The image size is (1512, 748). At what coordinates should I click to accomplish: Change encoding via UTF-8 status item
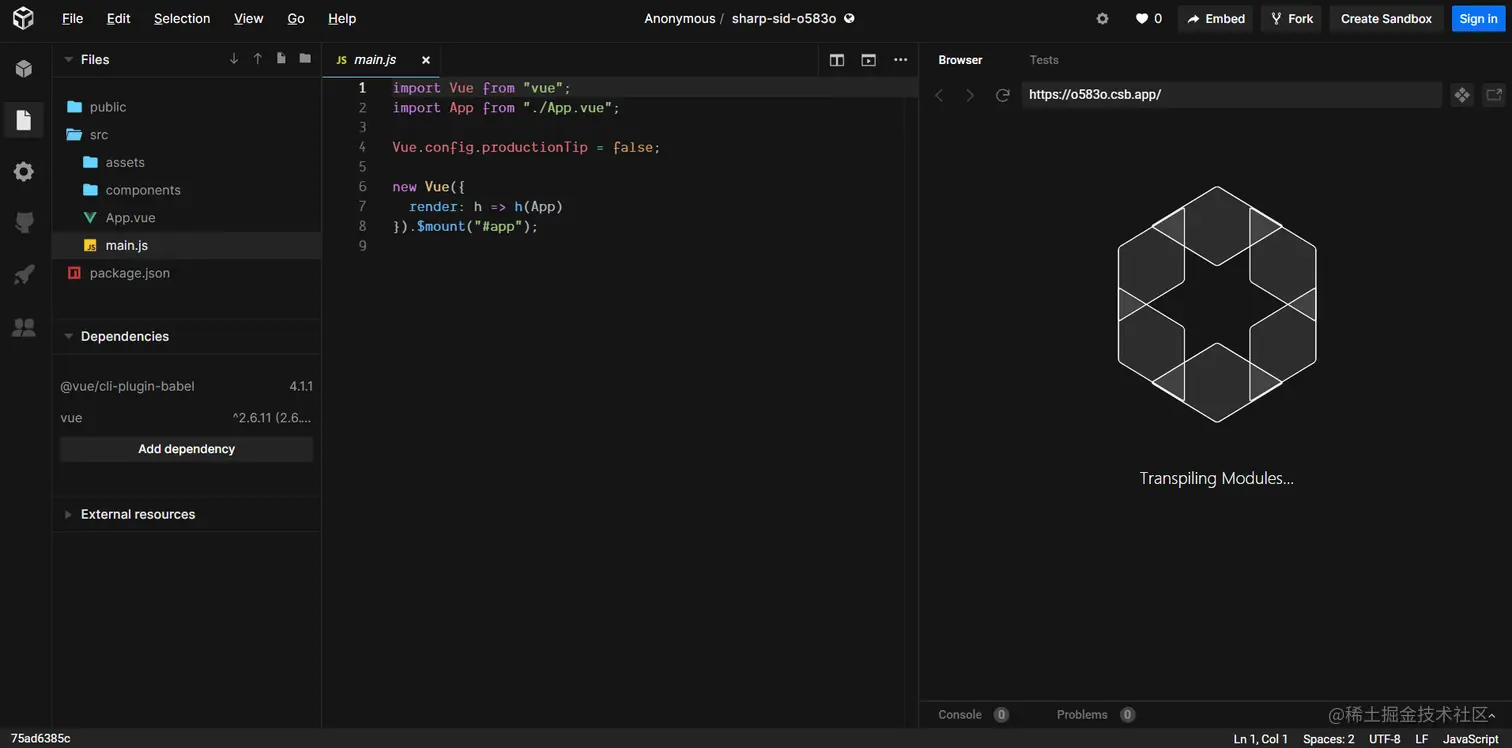(x=1384, y=739)
